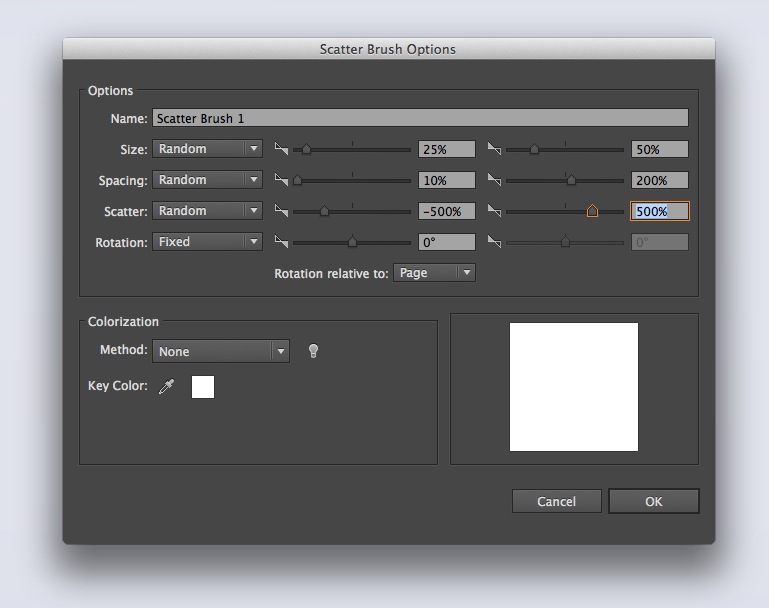Click the brush Name text field
Screen dimensions: 769x608
[x=420, y=118]
